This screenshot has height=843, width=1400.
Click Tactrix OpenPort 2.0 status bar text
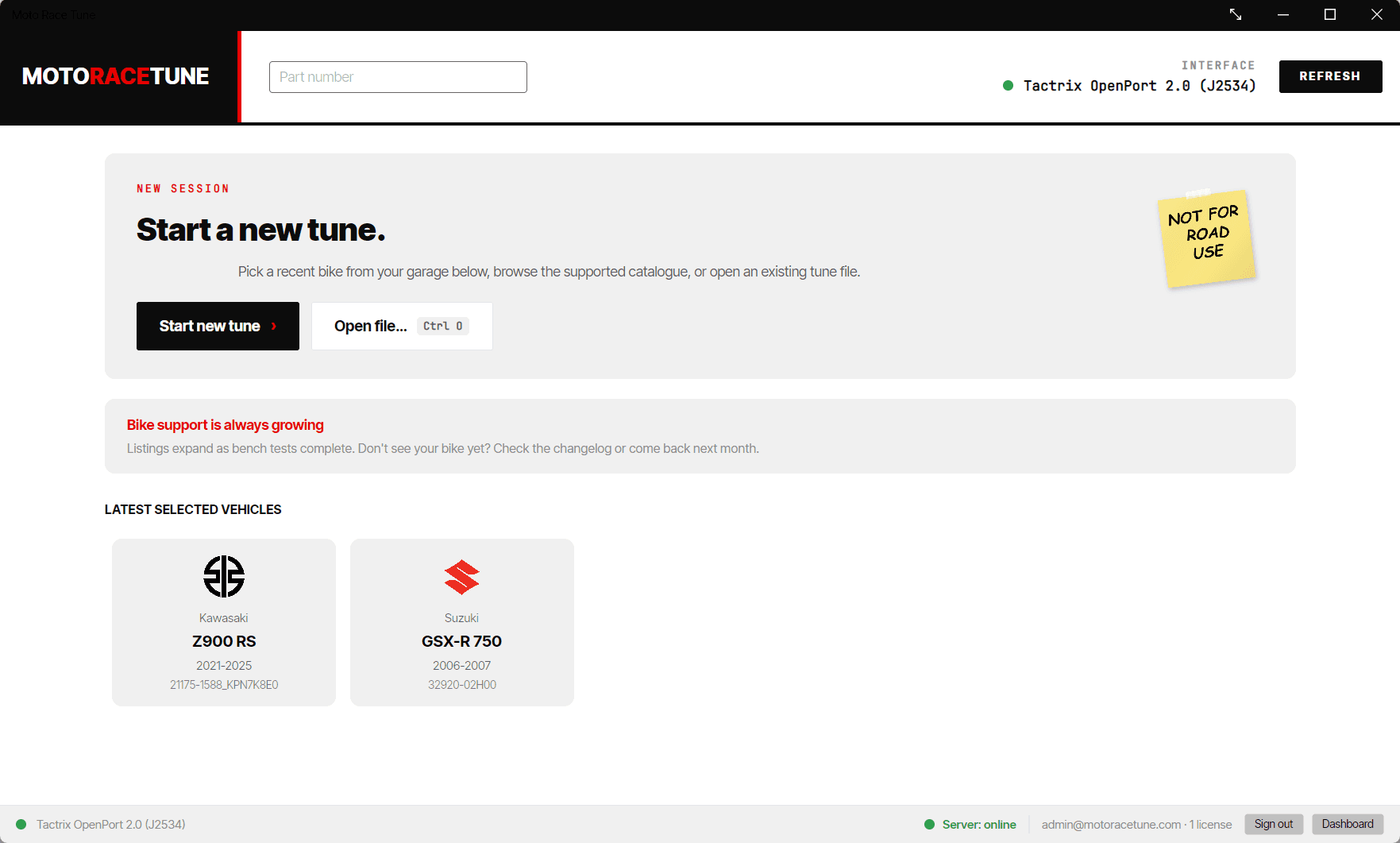click(111, 825)
